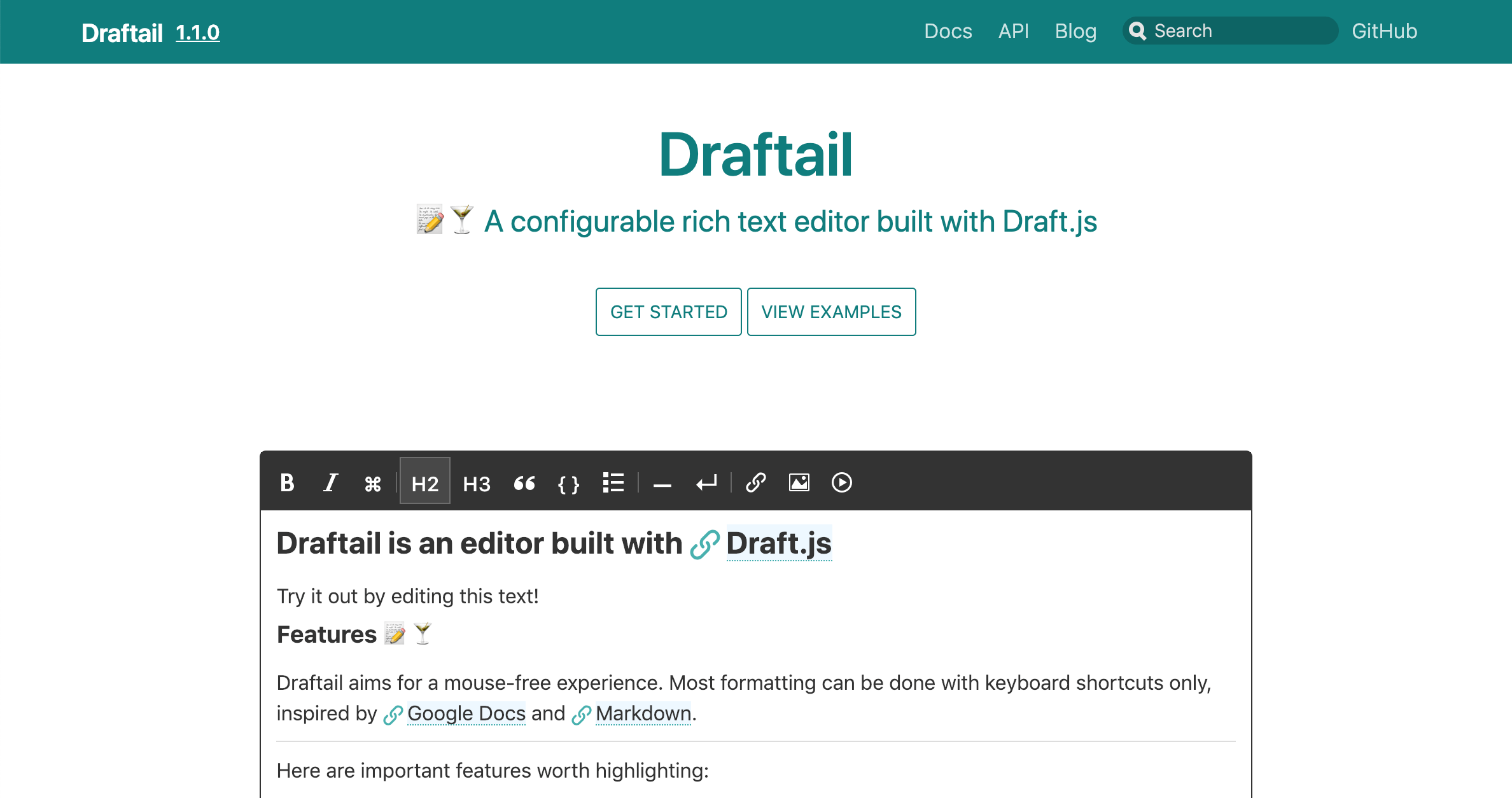
Task: Click the GET STARTED button
Action: click(x=668, y=312)
